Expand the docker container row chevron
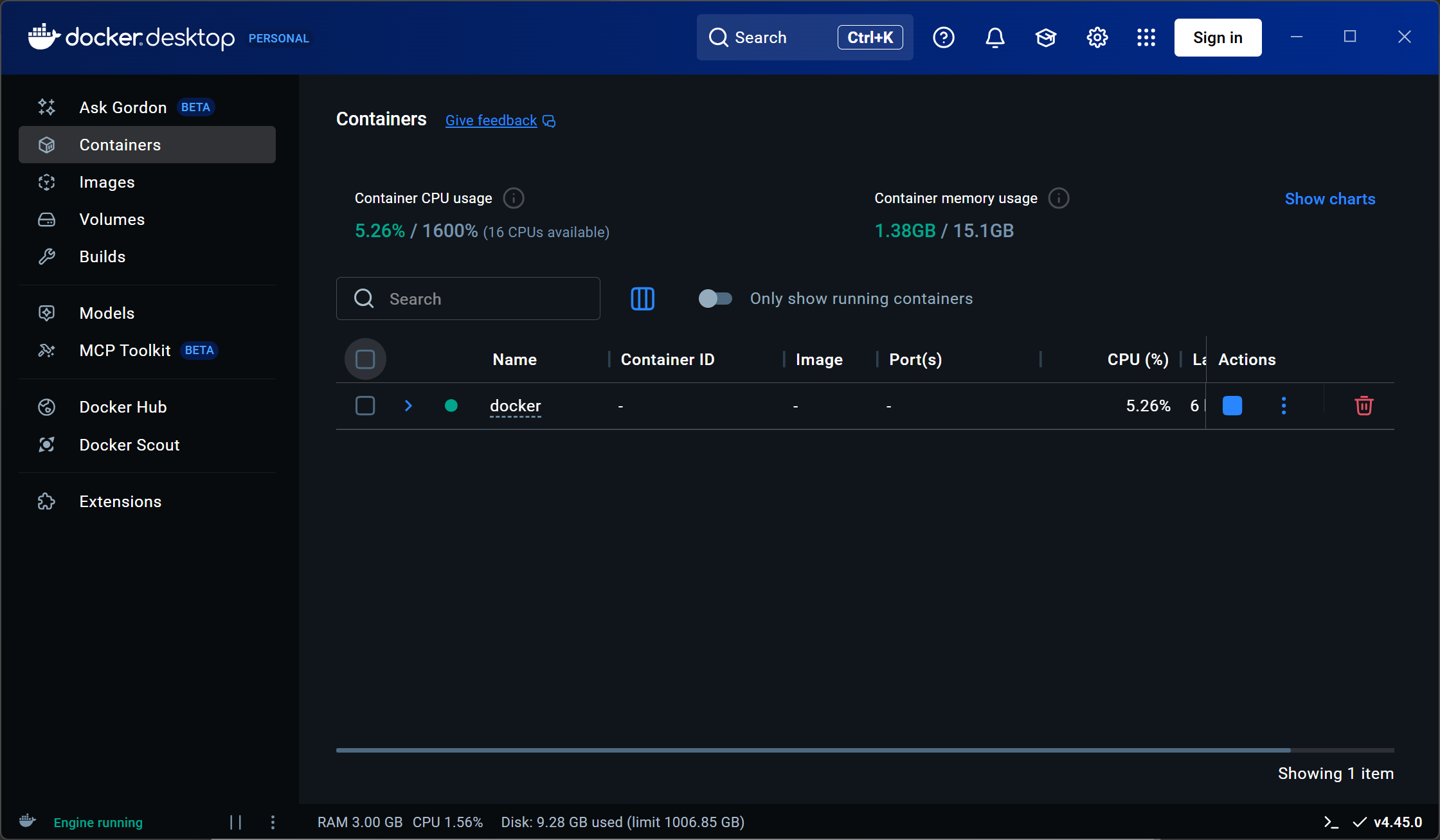The height and width of the screenshot is (840, 1440). click(x=408, y=406)
